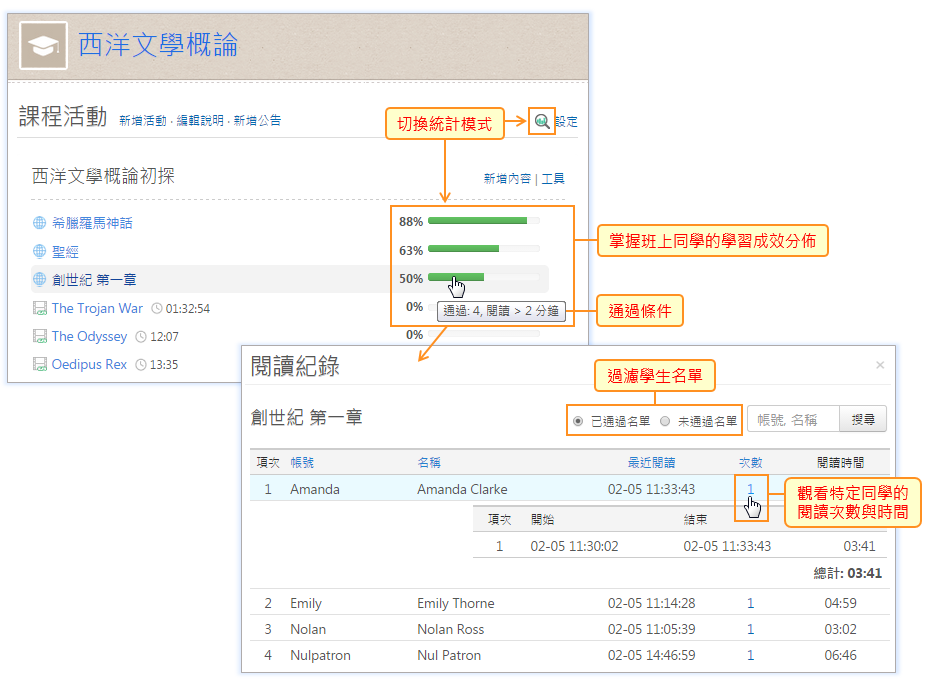The image size is (925, 682).
Task: Click globe icon beside 希臘羅馬神話
Action: click(x=40, y=223)
